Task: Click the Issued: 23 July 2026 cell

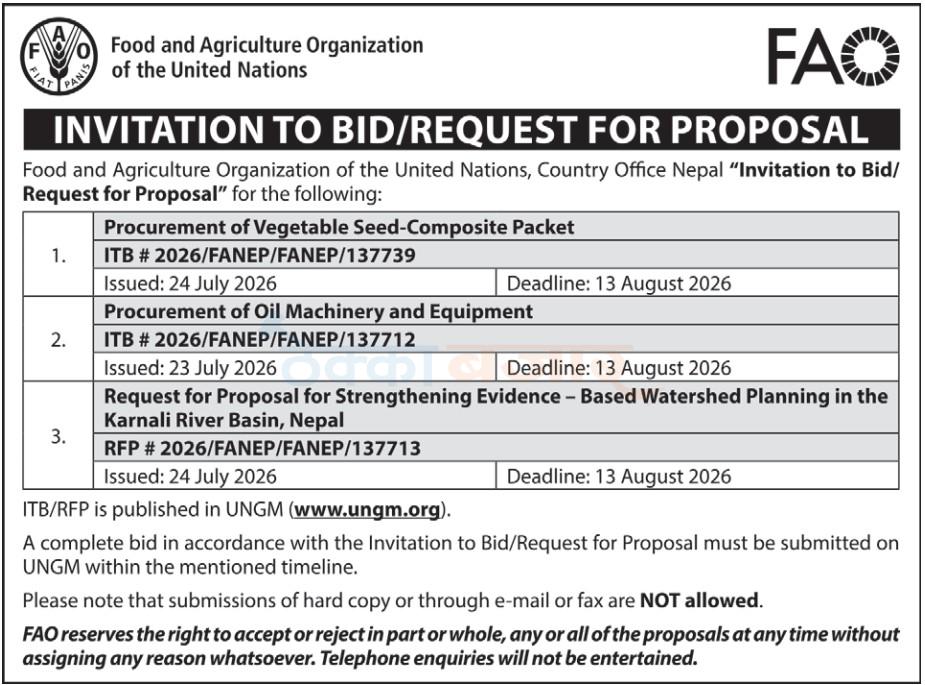Action: pos(294,368)
